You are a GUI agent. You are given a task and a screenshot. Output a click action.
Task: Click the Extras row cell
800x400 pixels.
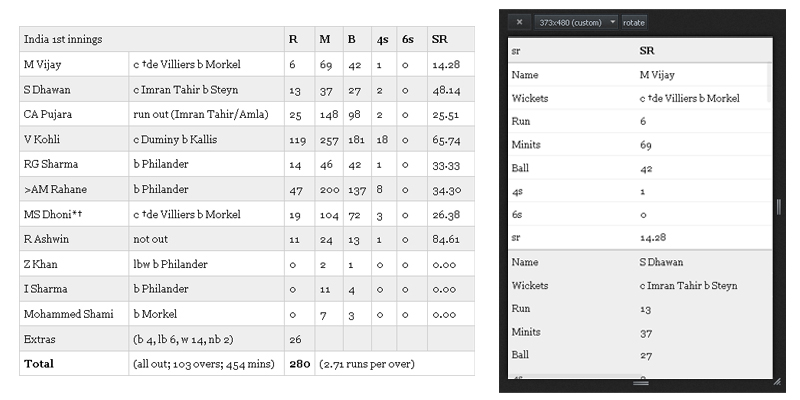(74, 339)
